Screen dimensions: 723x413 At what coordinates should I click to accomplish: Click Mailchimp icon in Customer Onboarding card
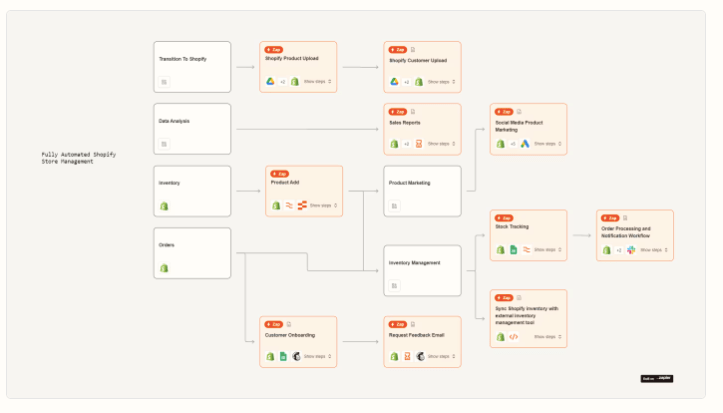[296, 356]
